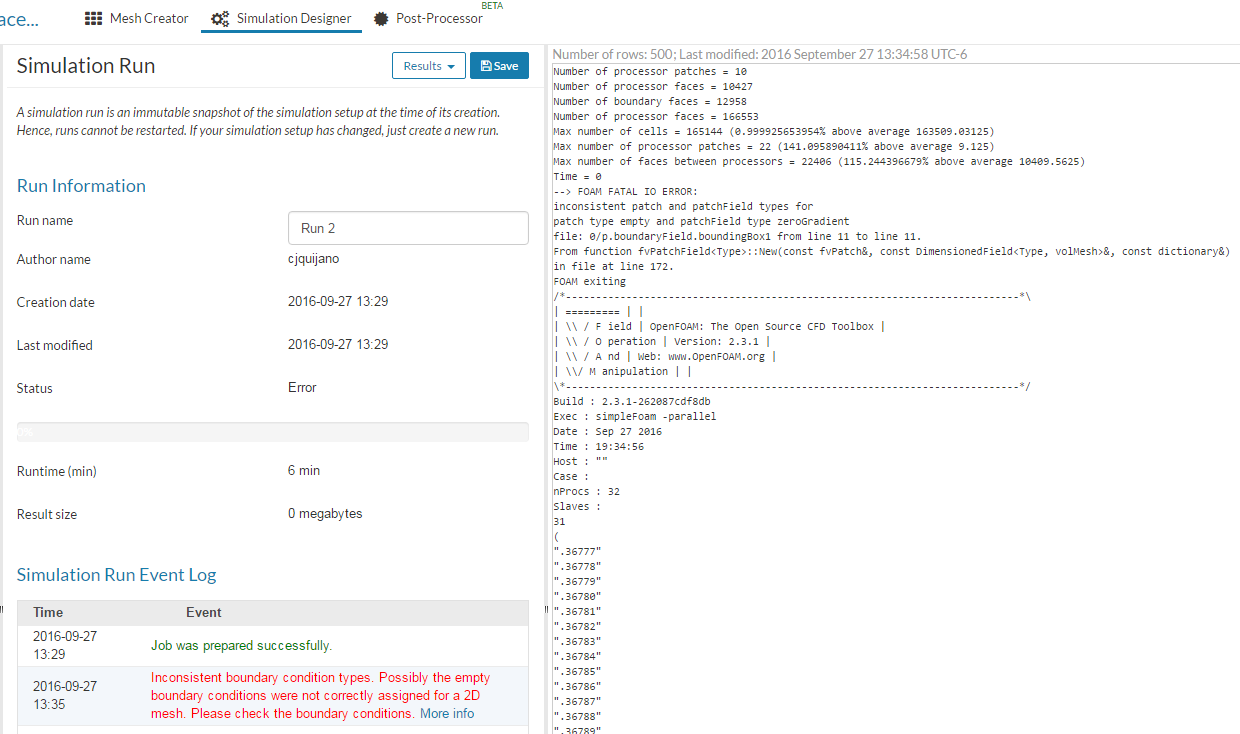Click the run progress bar
Screen dimensions: 1240x734
[273, 432]
